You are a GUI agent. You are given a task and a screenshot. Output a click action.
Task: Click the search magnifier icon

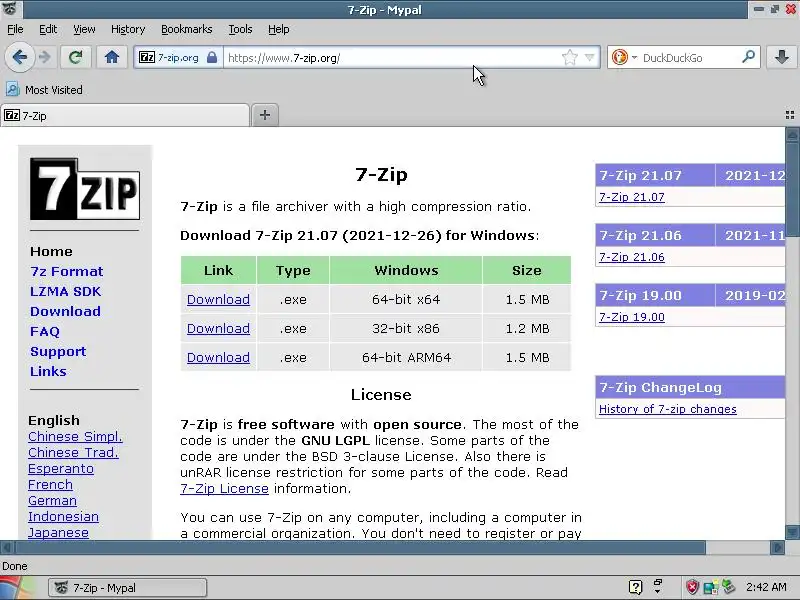click(x=748, y=57)
